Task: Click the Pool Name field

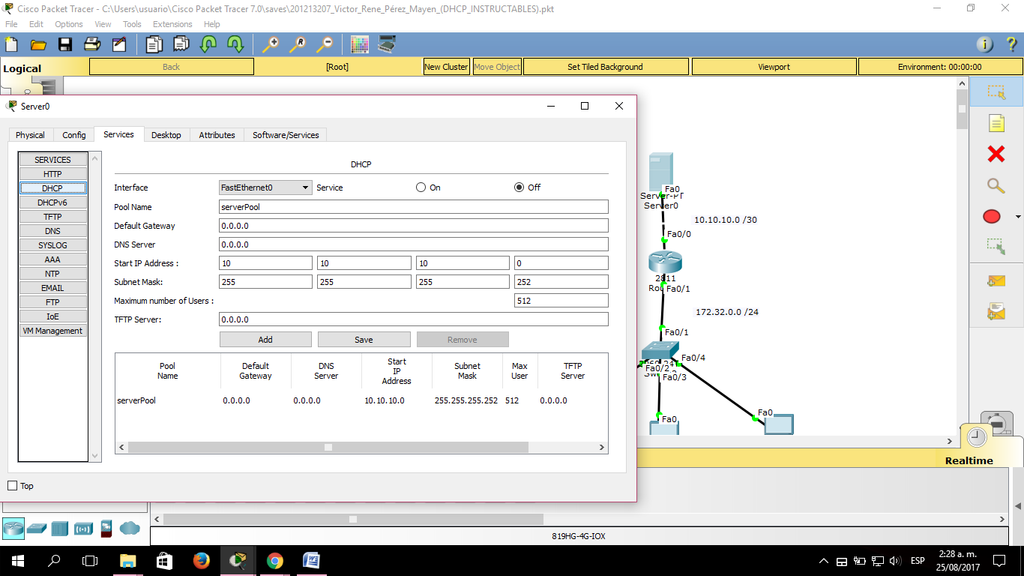Action: (413, 207)
